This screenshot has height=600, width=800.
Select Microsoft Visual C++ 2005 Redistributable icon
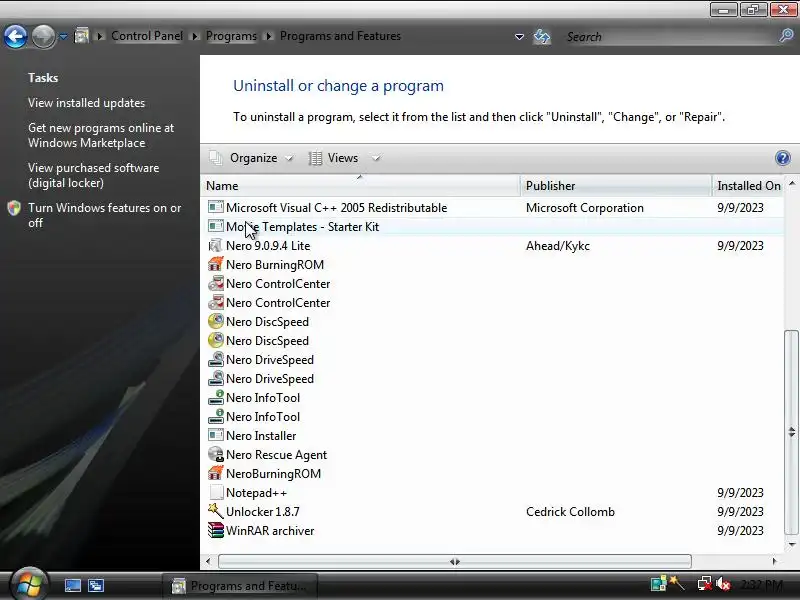216,207
